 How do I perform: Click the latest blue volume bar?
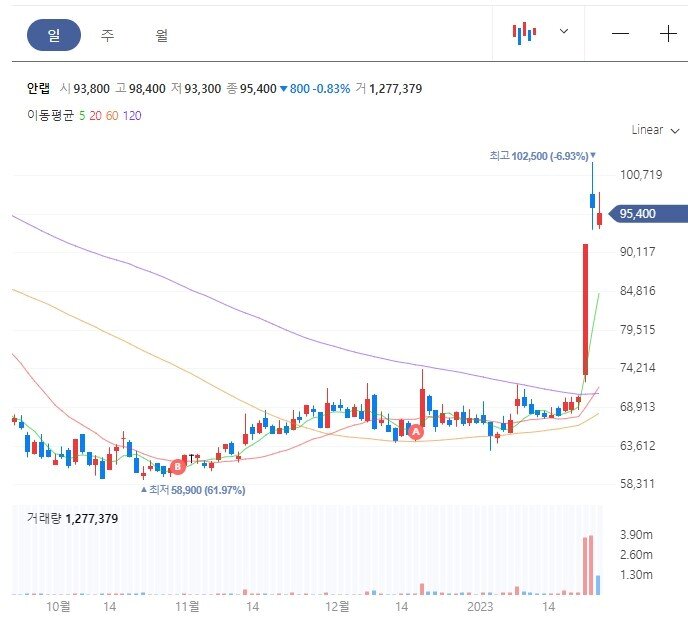coord(598,584)
